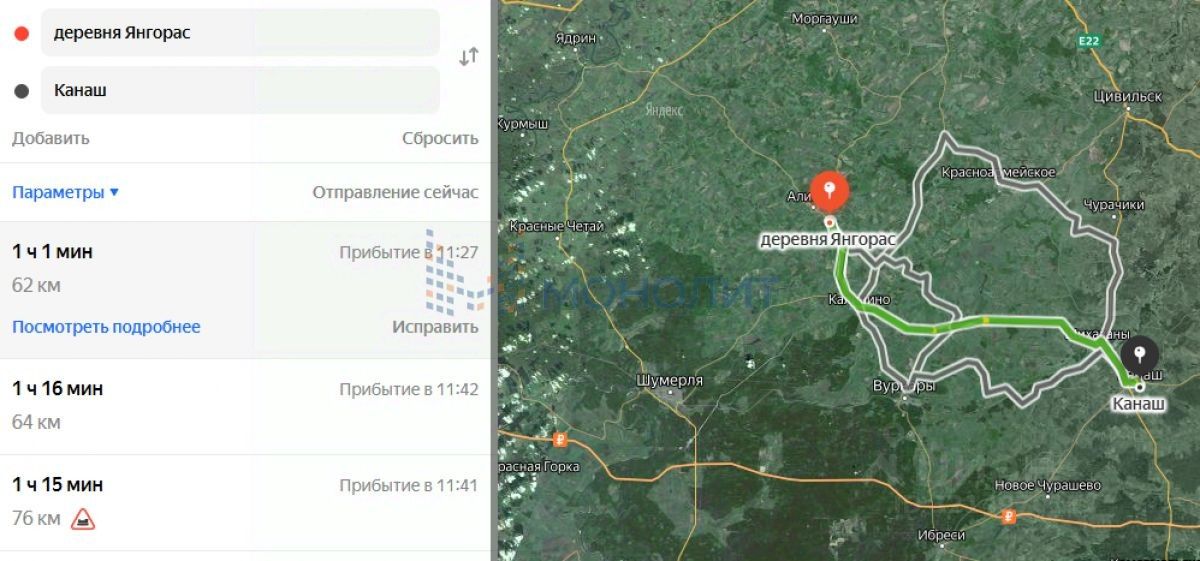Image resolution: width=1200 pixels, height=561 pixels.
Task: Swap origin and destination with arrows icon
Action: click(x=468, y=57)
